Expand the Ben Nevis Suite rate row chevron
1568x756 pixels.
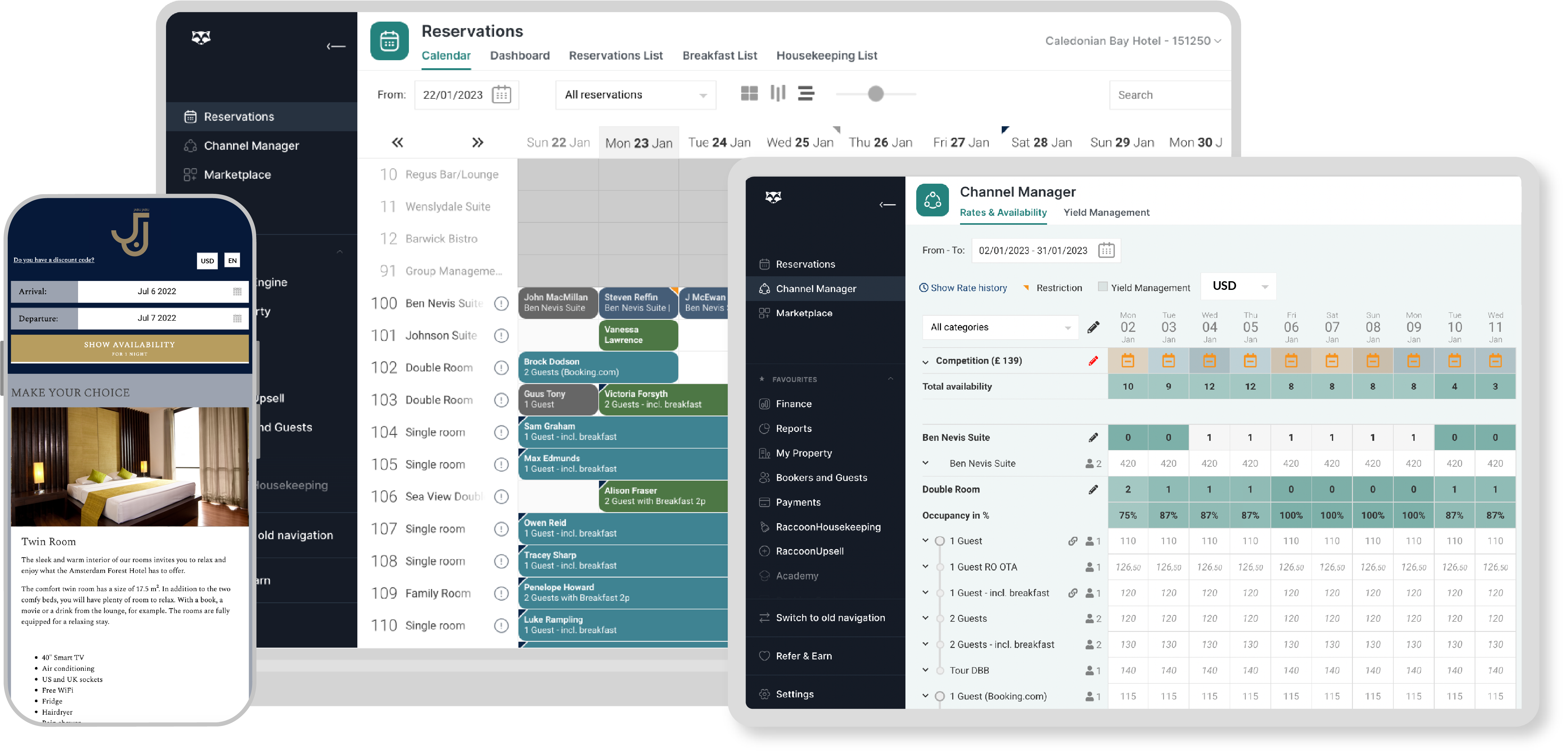coord(925,463)
